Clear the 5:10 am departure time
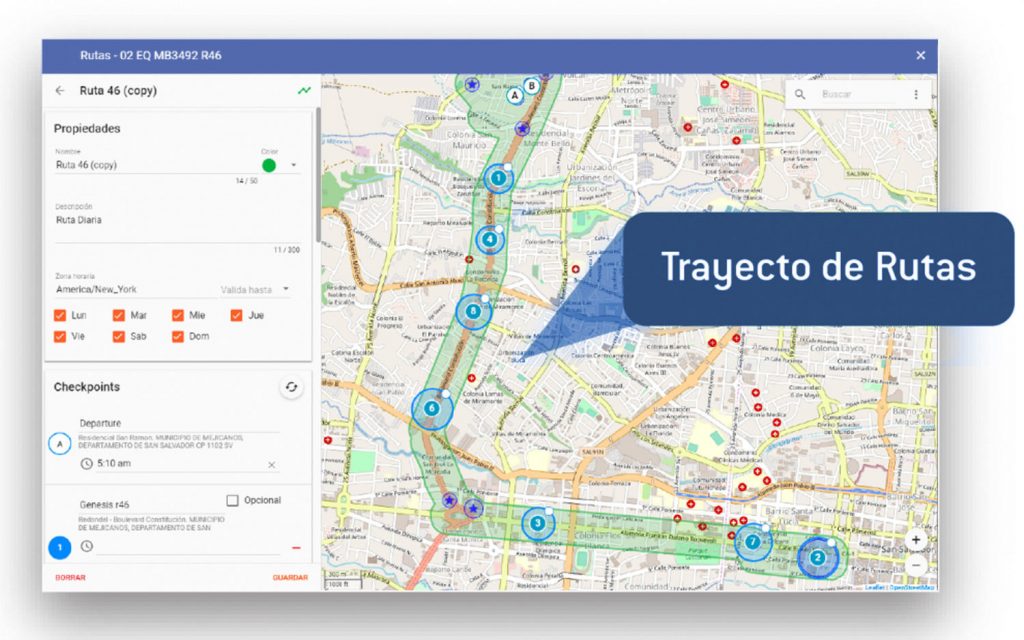Screen dimensions: 1024x640 271,465
